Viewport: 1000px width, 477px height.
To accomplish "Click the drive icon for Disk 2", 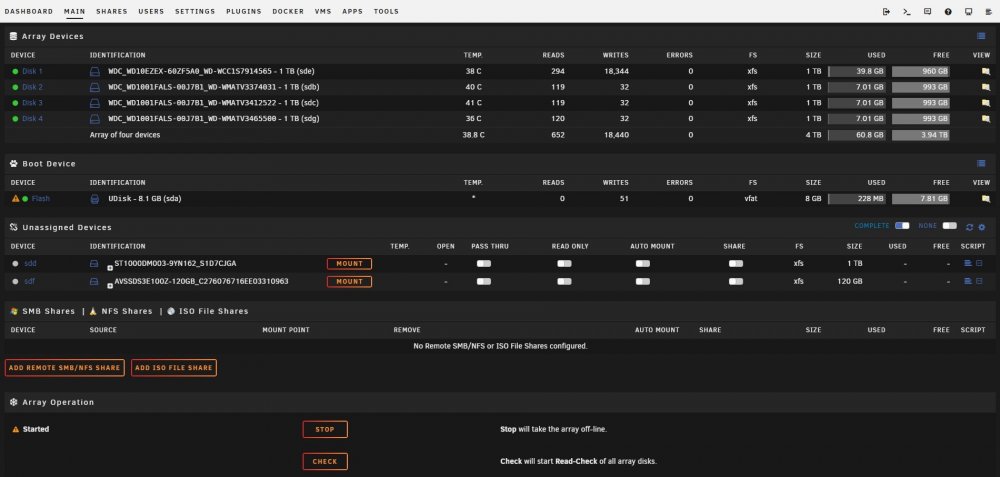I will pyautogui.click(x=94, y=87).
